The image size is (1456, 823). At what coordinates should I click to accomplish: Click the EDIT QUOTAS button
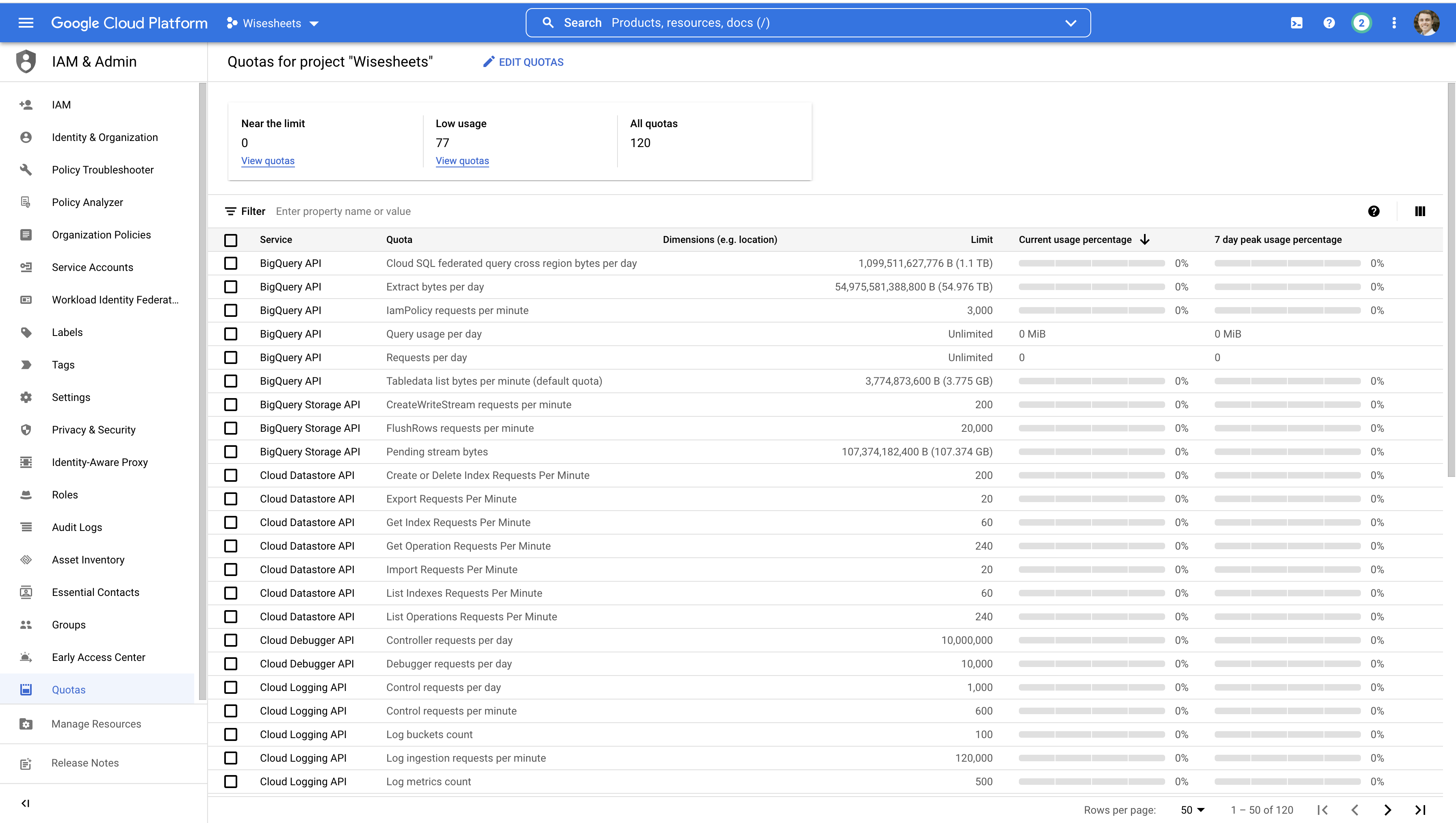[x=523, y=62]
